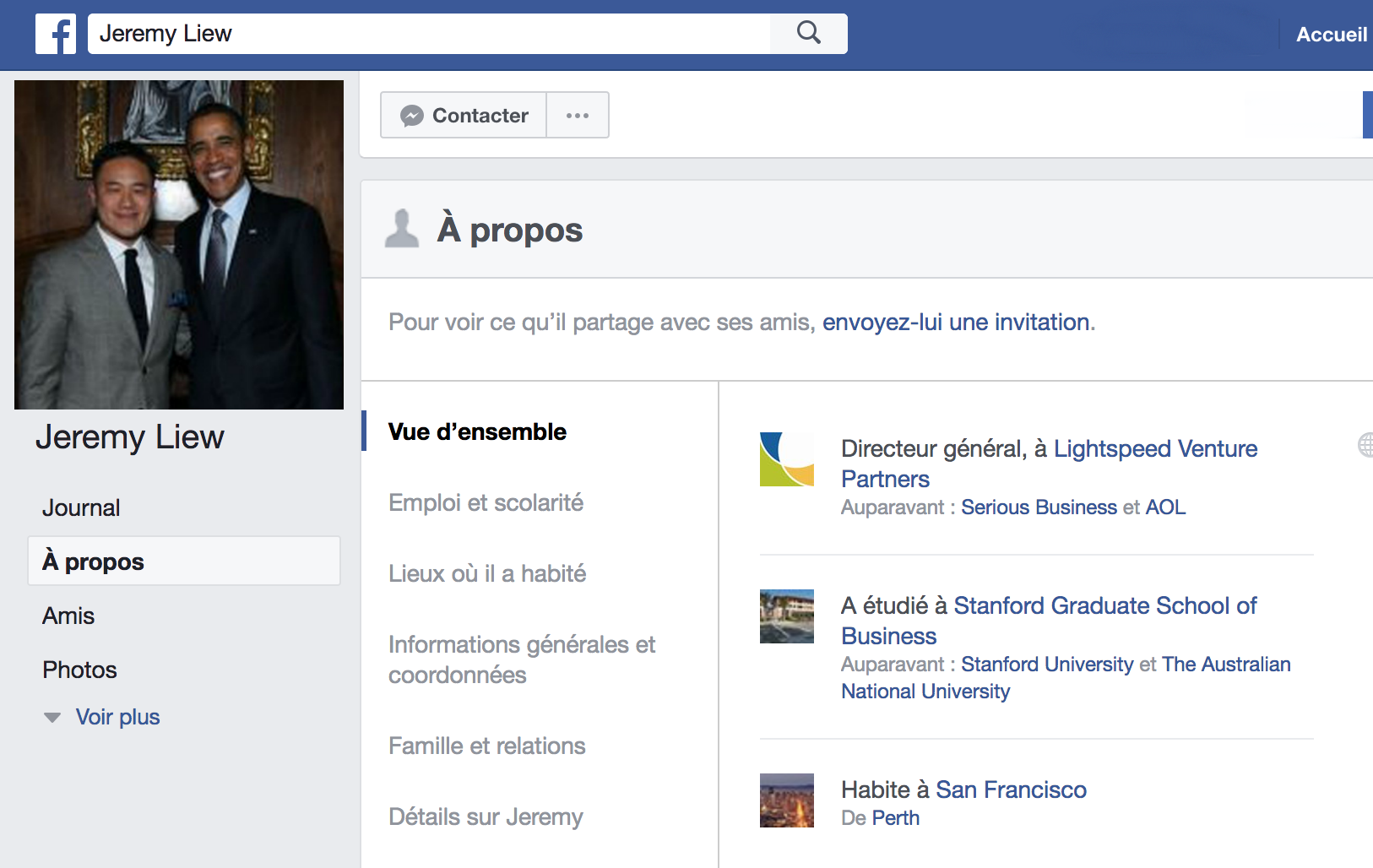The image size is (1373, 868).
Task: Click the À propos section heading
Action: click(510, 230)
